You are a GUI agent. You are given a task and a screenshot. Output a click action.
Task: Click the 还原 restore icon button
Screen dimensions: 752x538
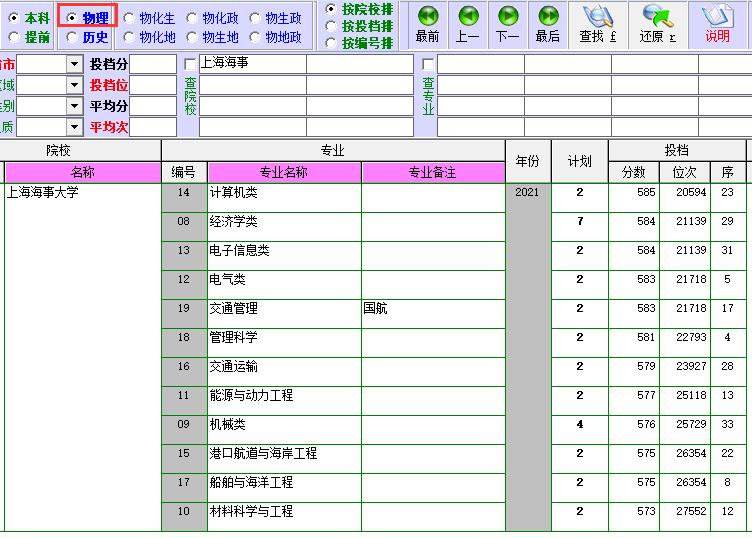658,25
